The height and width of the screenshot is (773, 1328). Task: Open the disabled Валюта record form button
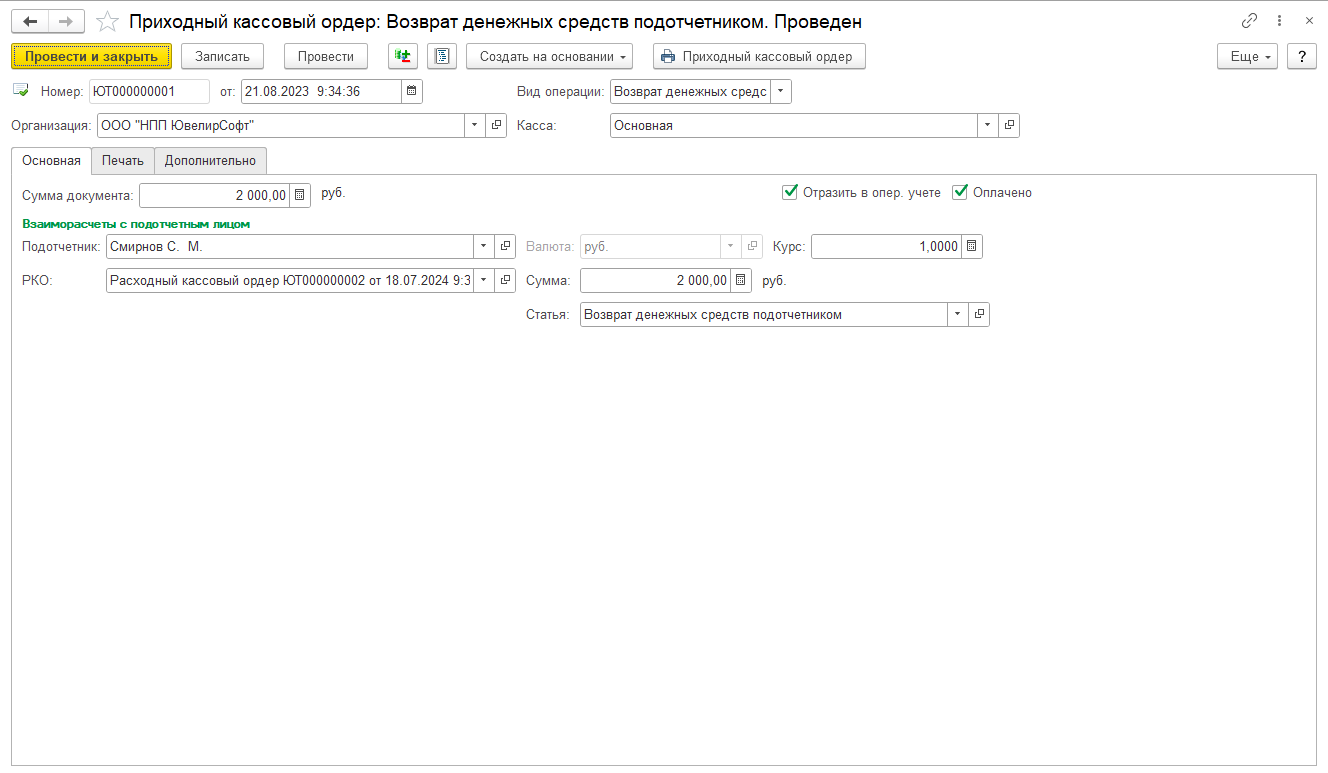pyautogui.click(x=752, y=246)
